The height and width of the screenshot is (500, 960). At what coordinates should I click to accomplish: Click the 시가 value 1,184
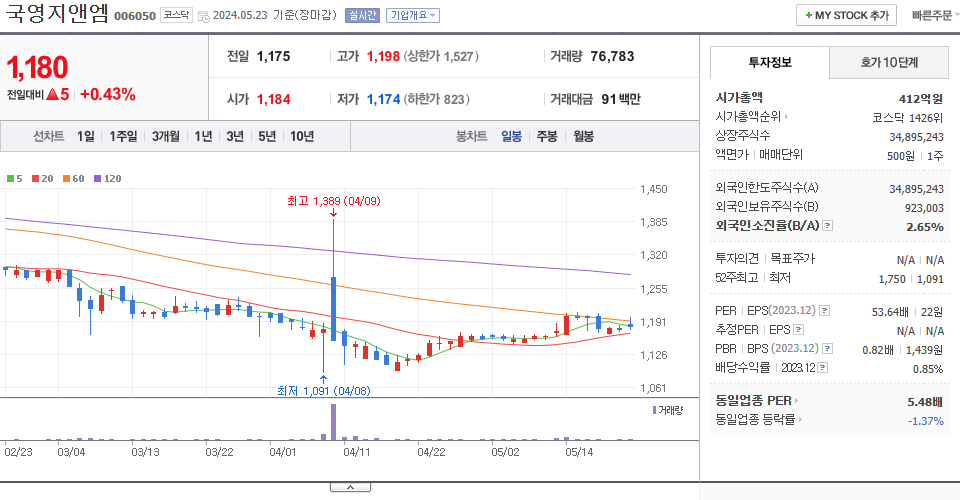pyautogui.click(x=274, y=99)
